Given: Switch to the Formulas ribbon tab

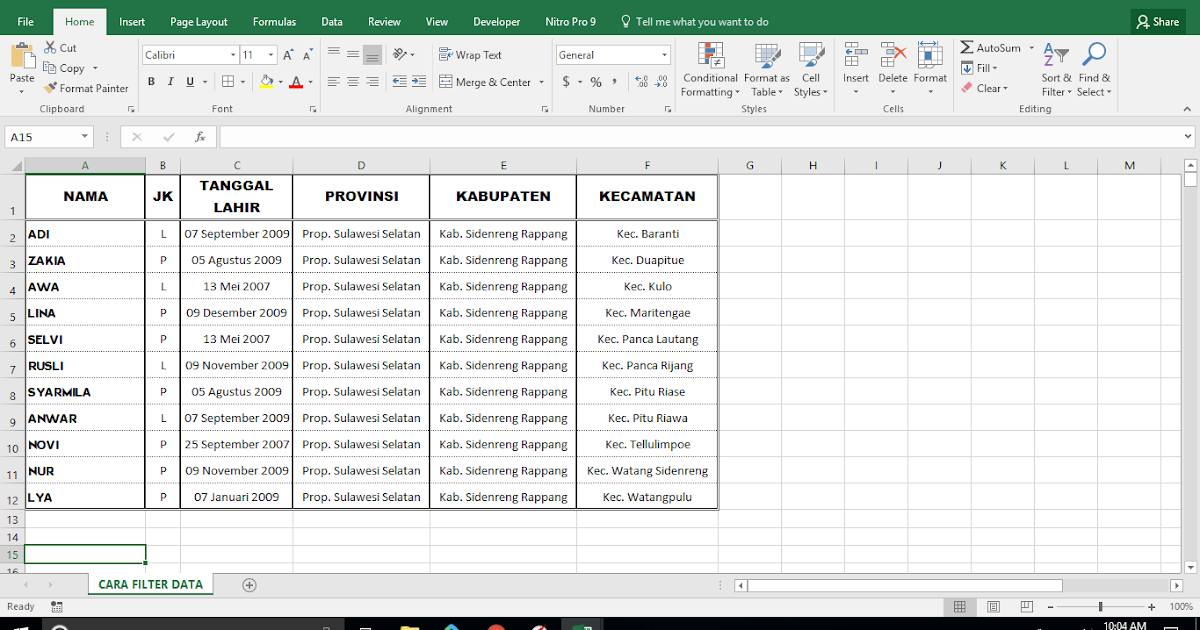Looking at the screenshot, I should click(x=274, y=20).
